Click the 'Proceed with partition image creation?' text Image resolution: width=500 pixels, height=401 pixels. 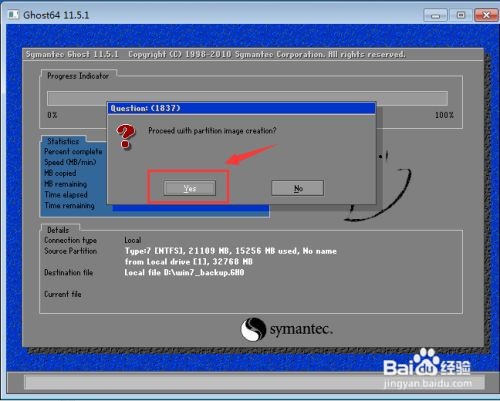pos(212,131)
